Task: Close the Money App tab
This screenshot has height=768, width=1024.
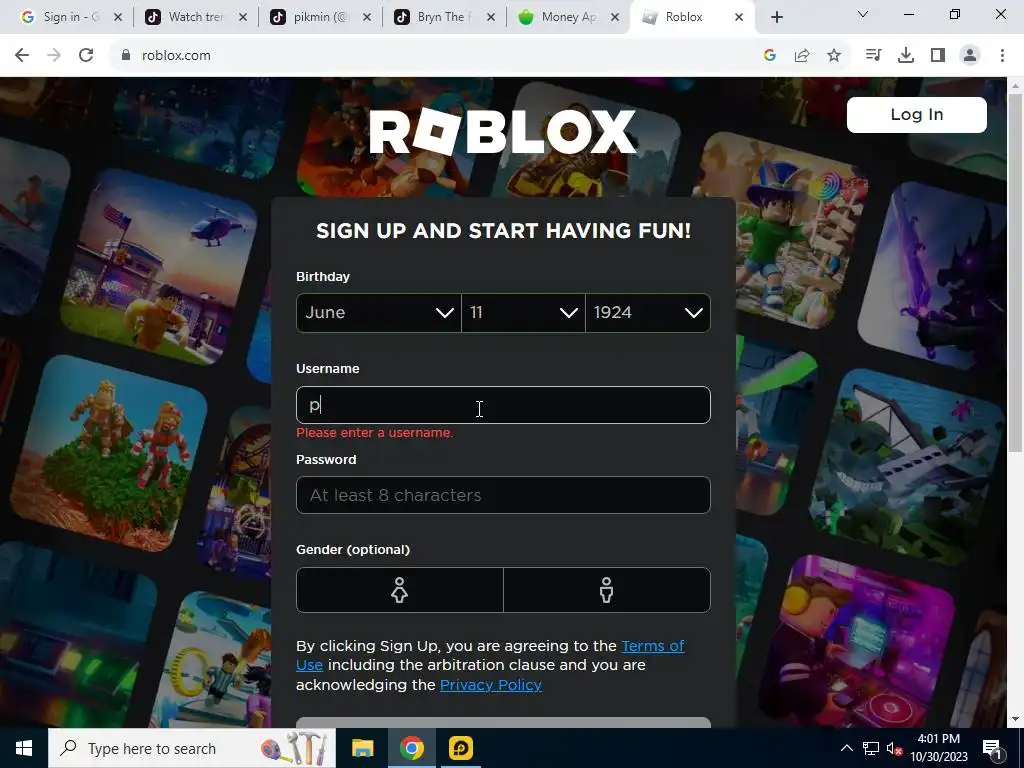Action: [615, 17]
